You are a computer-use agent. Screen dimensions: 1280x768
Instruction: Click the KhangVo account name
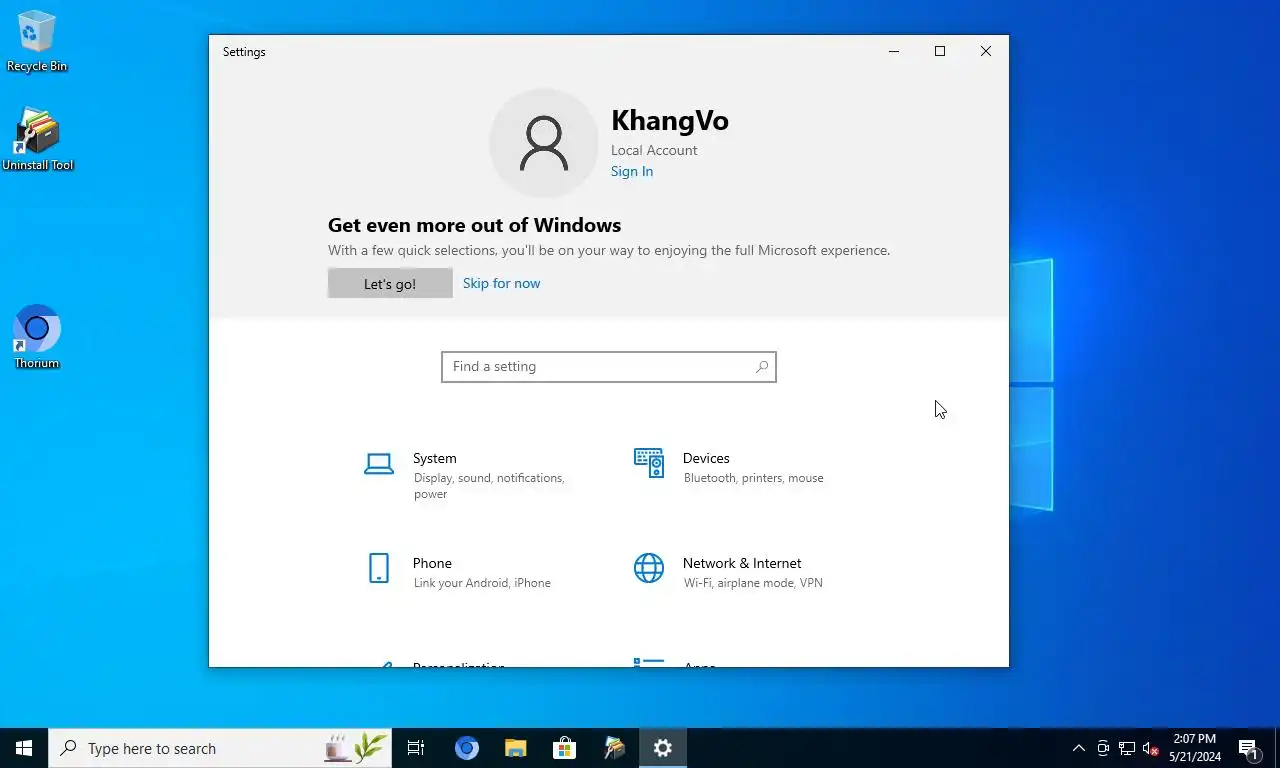pyautogui.click(x=670, y=121)
